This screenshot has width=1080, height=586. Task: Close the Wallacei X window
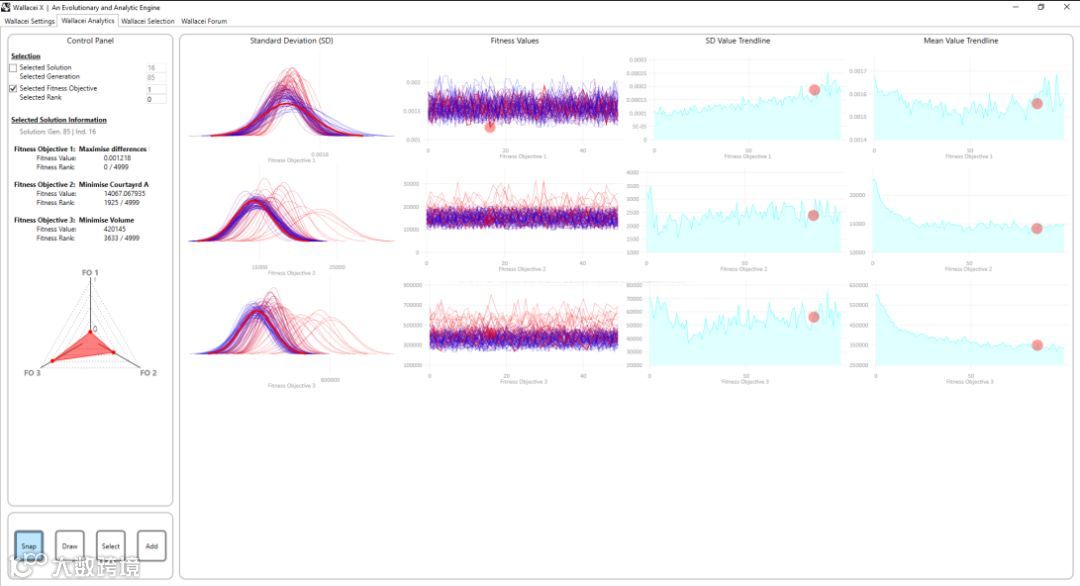pyautogui.click(x=1066, y=7)
